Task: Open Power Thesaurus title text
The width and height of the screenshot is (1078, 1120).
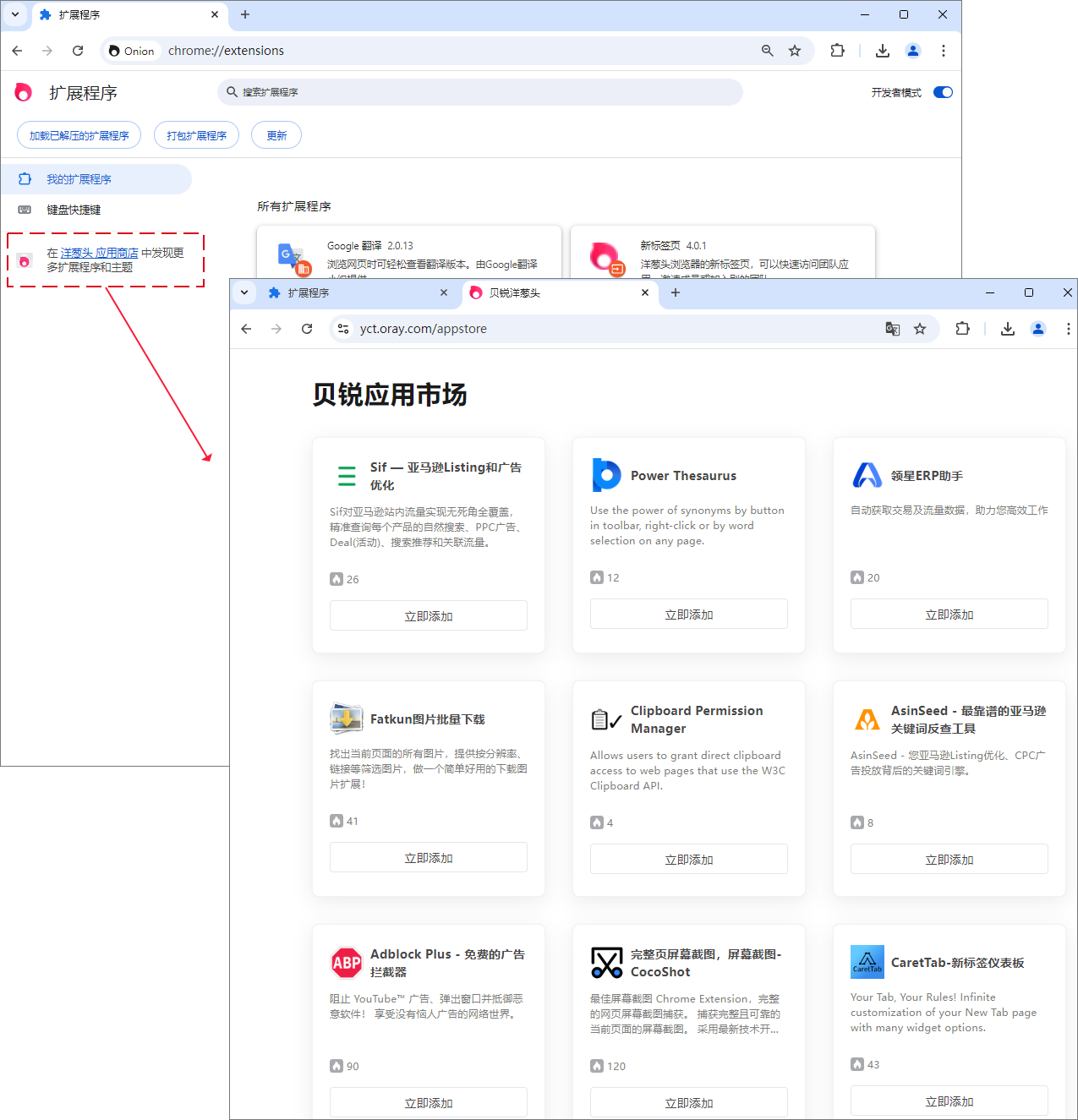Action: coord(683,476)
